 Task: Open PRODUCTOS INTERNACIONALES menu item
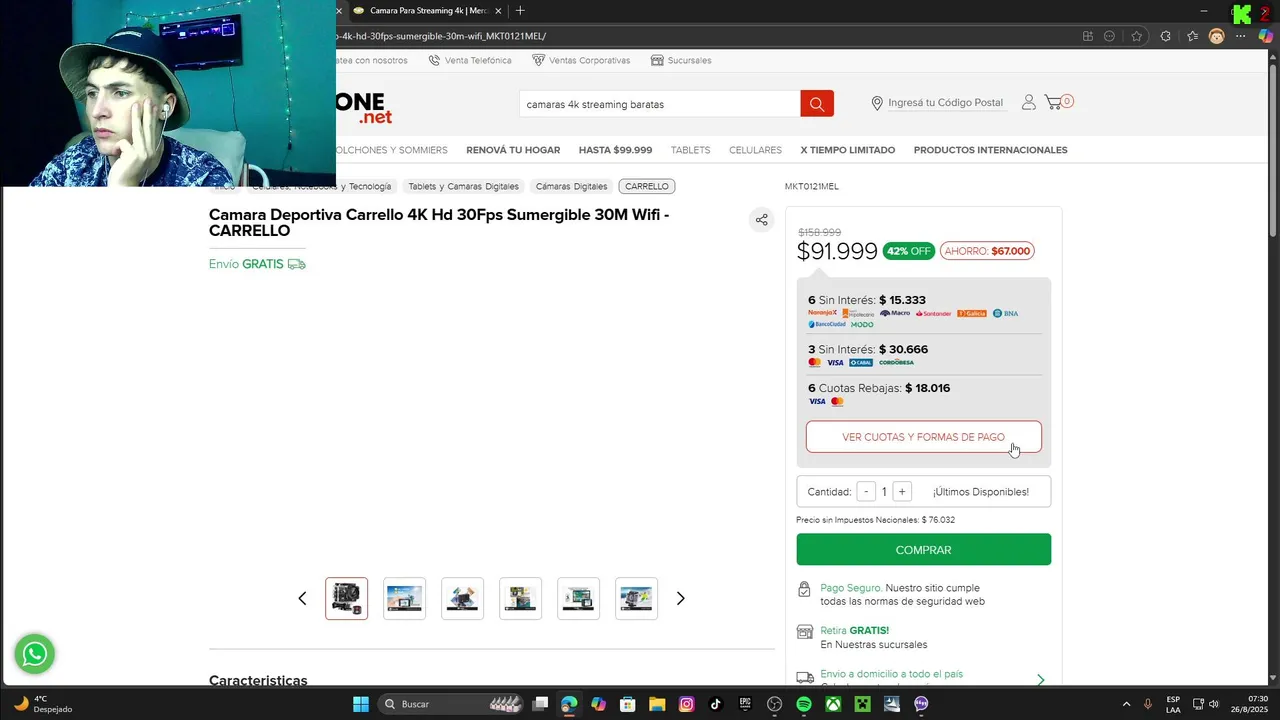990,150
